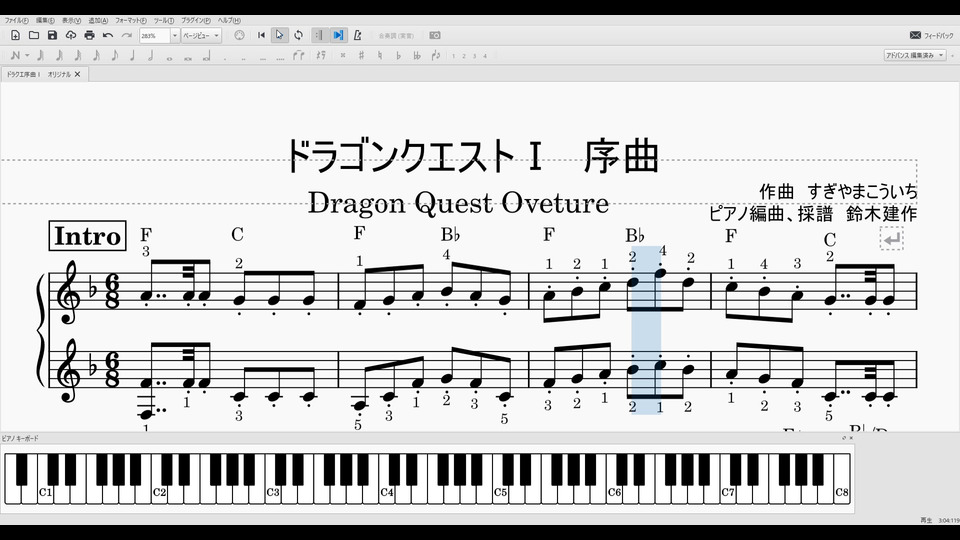960x540 pixels.
Task: Apply the double flat accidental
Action: 417,56
